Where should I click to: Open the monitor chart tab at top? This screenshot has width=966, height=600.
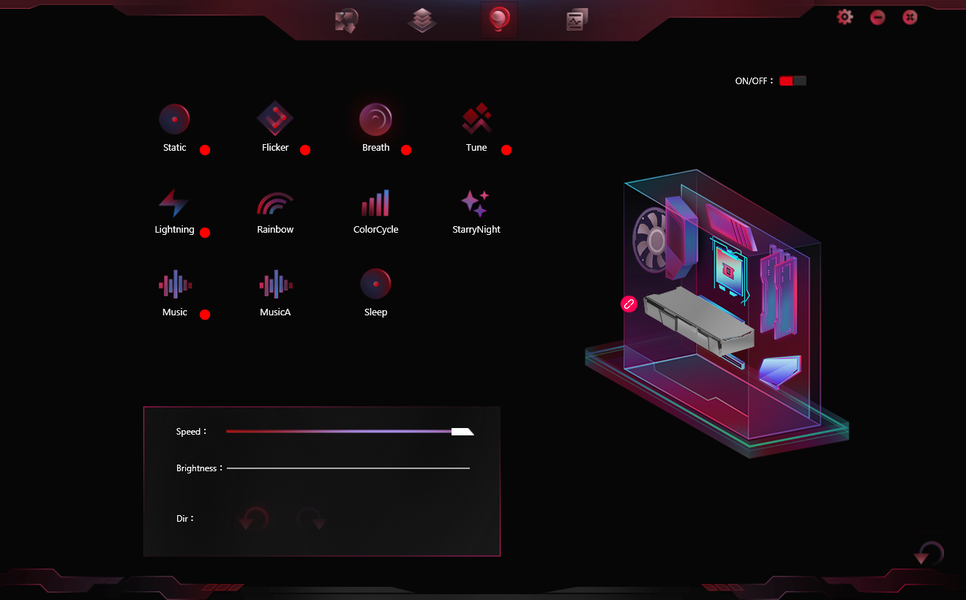click(x=577, y=20)
